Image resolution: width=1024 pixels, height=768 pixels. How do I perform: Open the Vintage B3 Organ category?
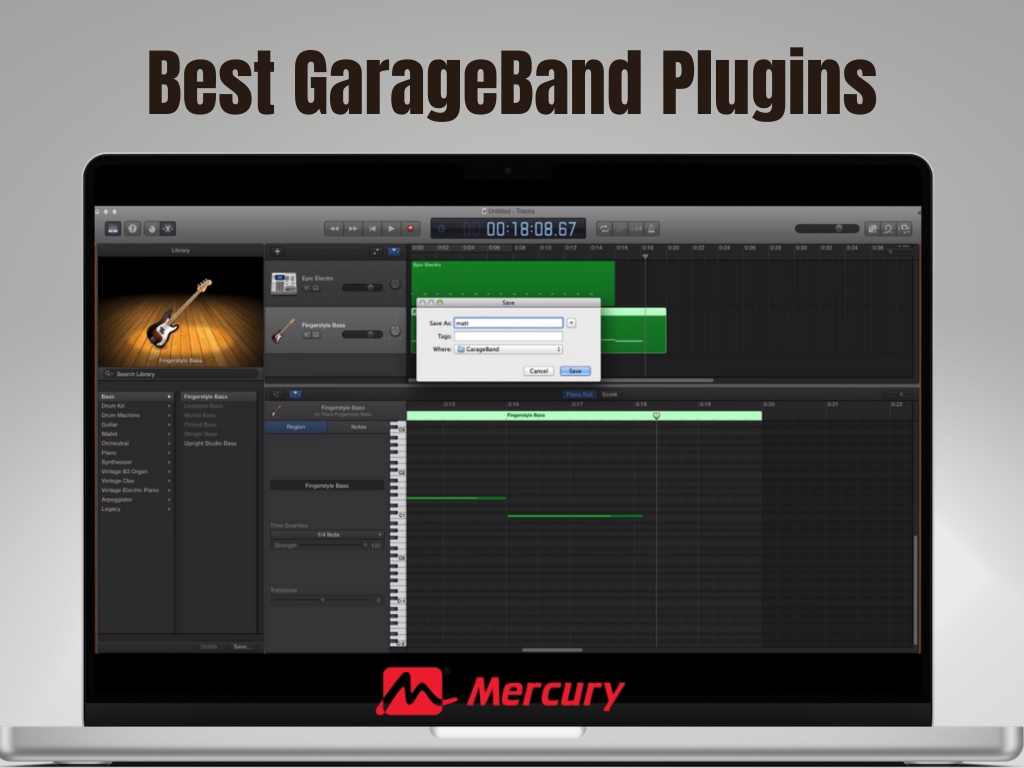(x=136, y=472)
